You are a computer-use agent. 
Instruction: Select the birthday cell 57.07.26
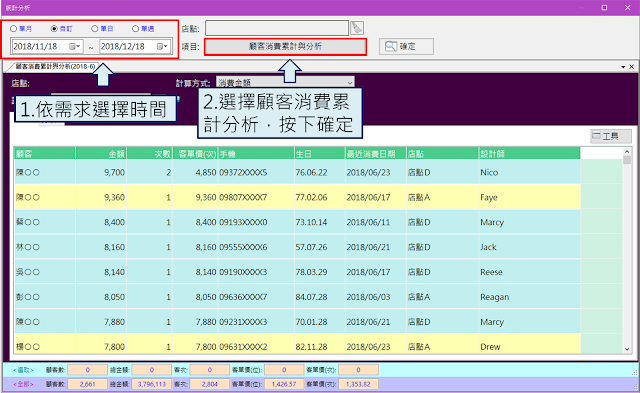pyautogui.click(x=320, y=247)
